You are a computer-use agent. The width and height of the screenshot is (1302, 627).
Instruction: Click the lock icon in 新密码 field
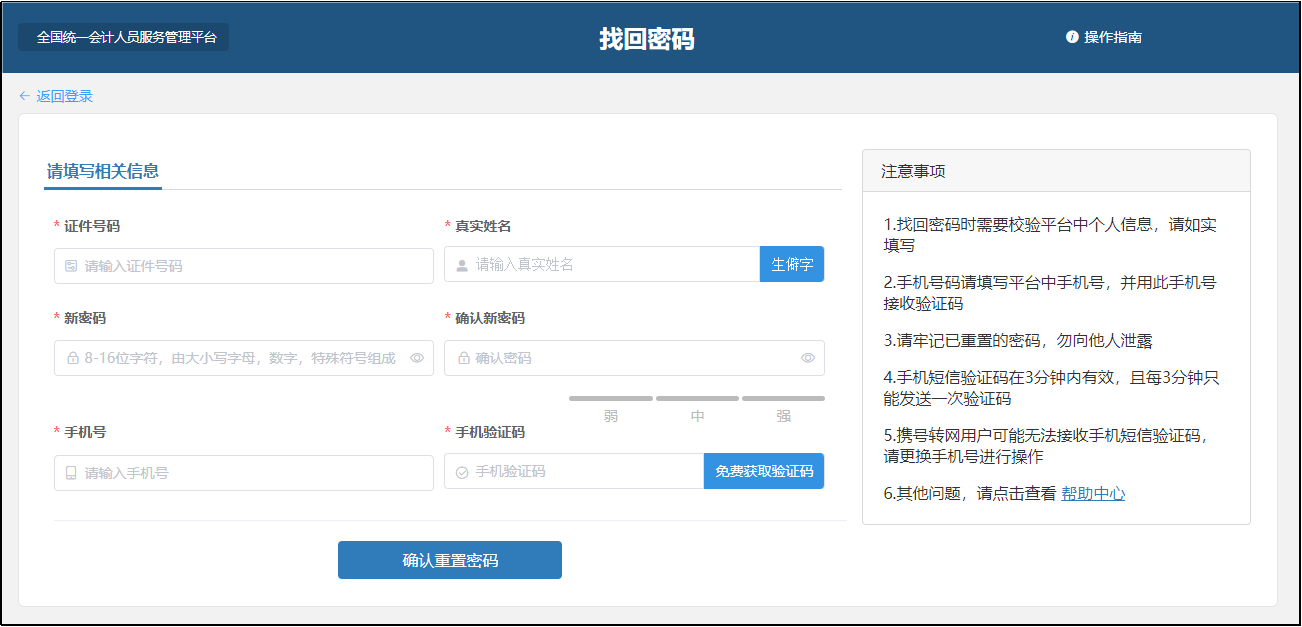pyautogui.click(x=72, y=358)
